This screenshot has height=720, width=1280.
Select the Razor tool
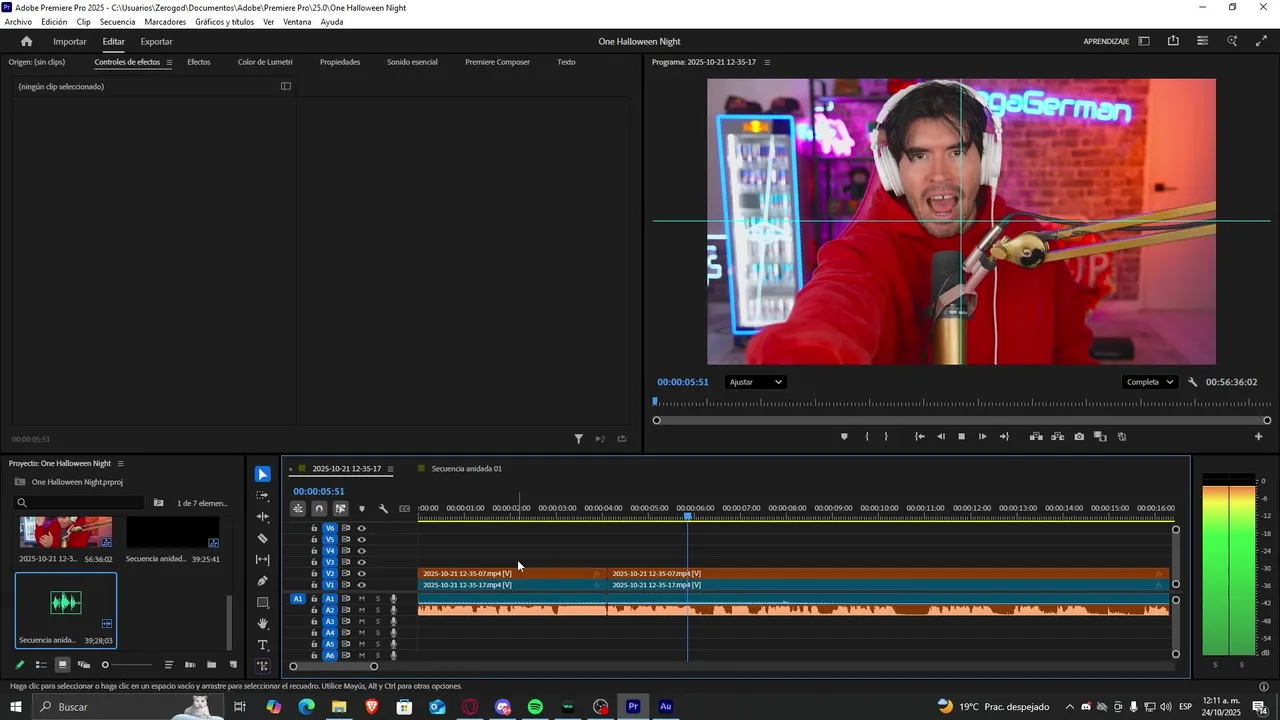tap(263, 538)
